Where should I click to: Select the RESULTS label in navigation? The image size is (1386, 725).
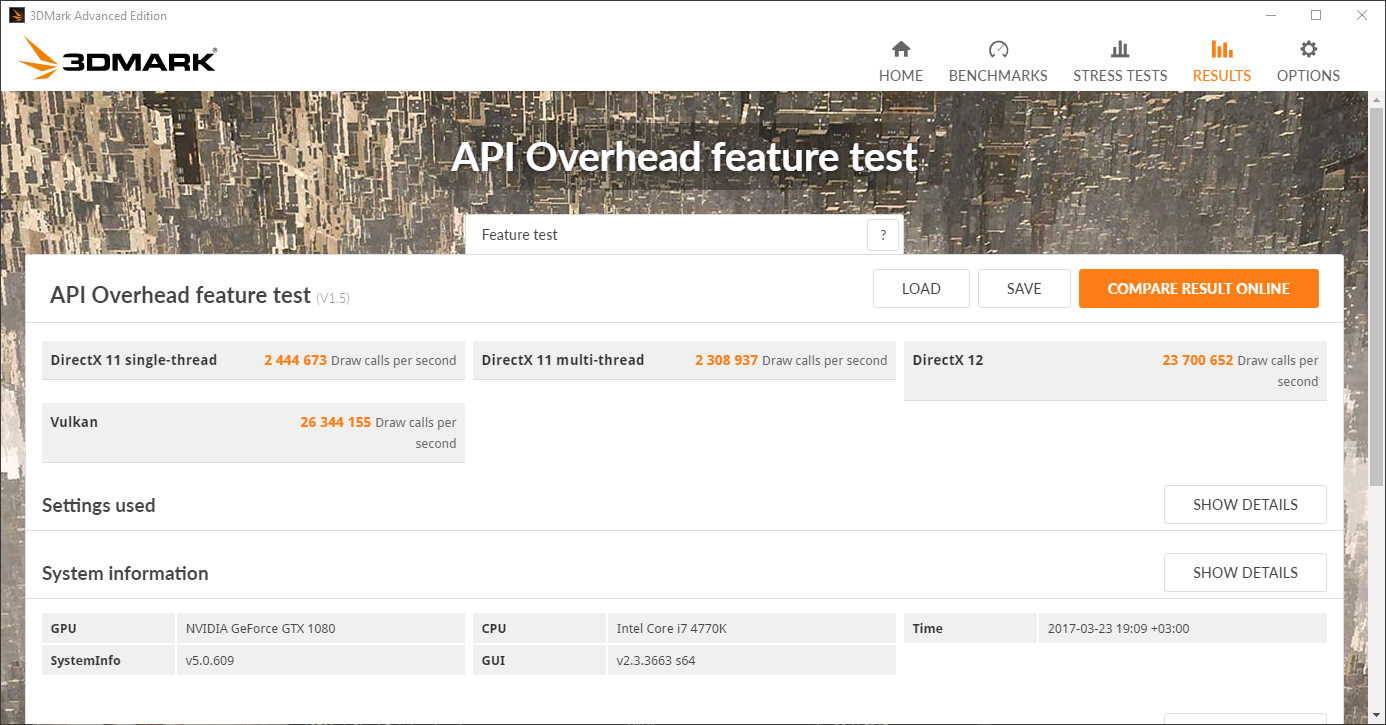1222,76
